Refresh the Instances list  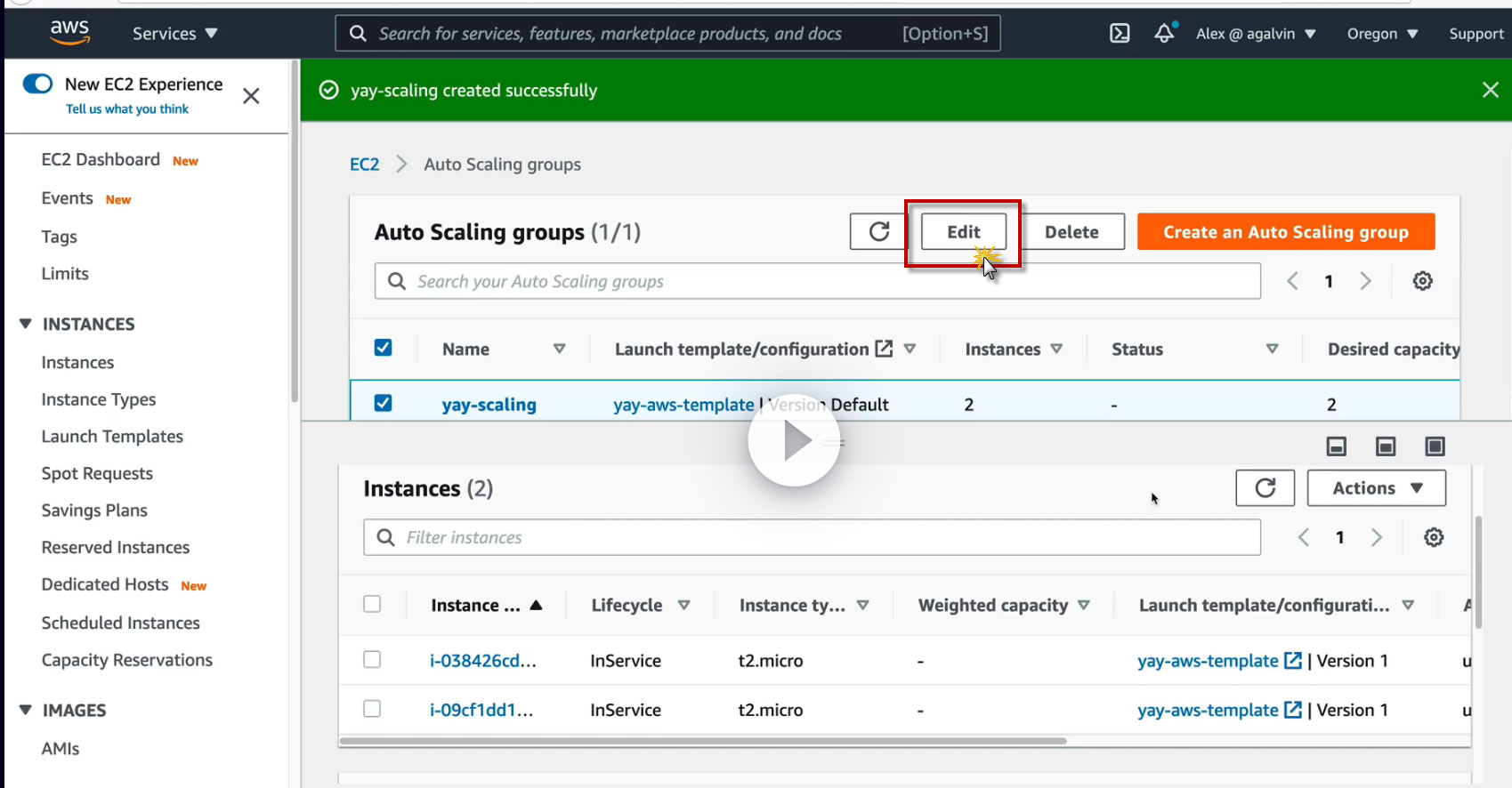(1265, 488)
